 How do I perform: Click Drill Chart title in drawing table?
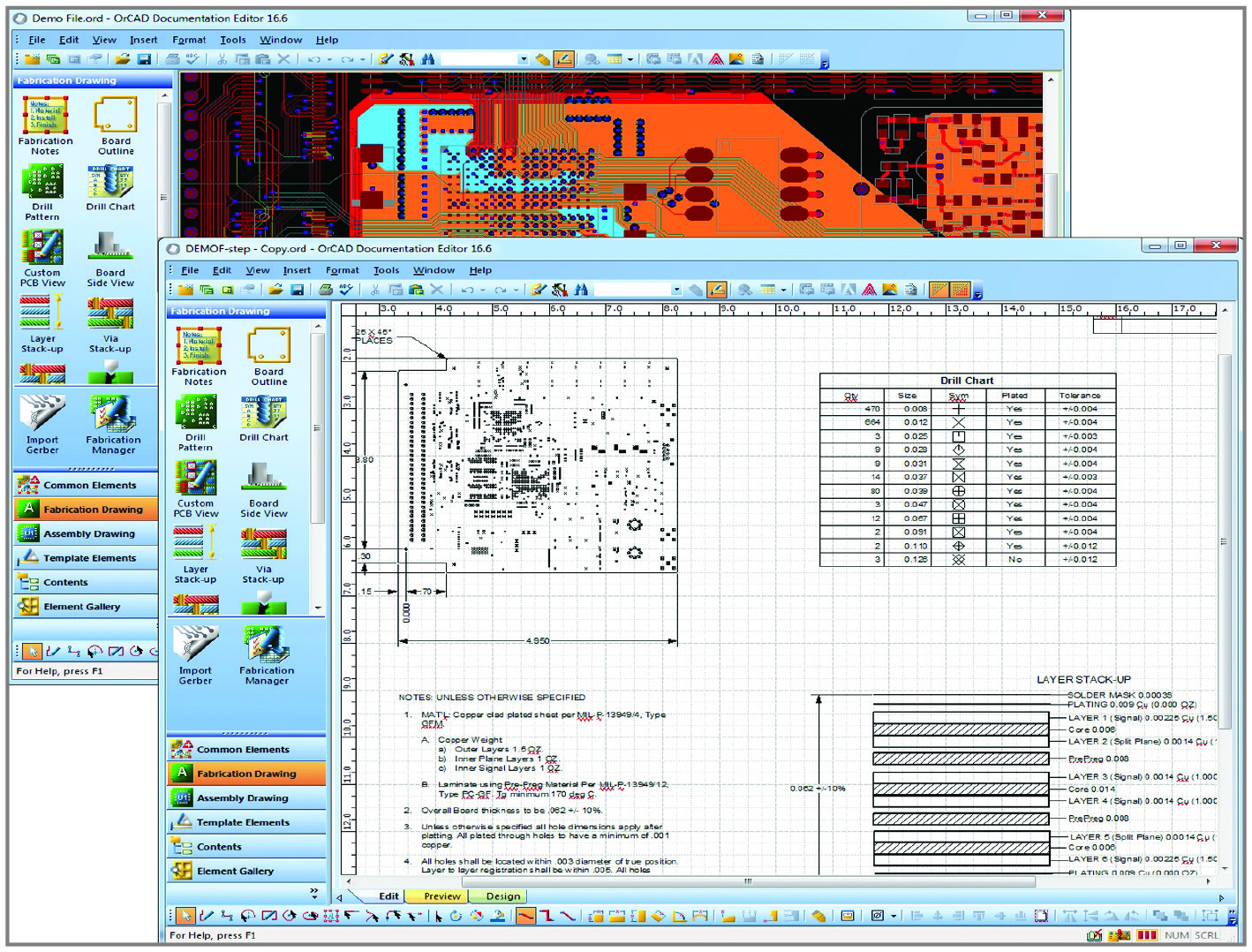967,381
